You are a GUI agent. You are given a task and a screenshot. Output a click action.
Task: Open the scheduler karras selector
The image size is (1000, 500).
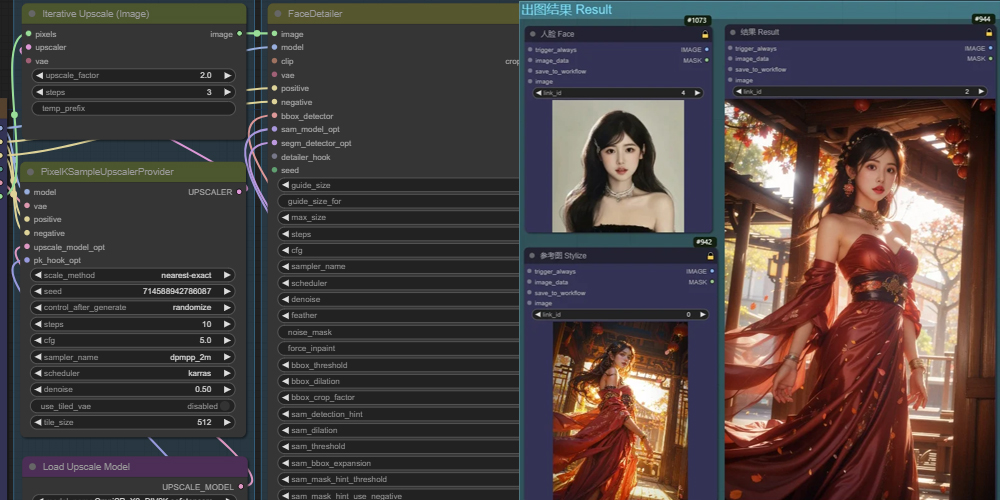pos(133,373)
